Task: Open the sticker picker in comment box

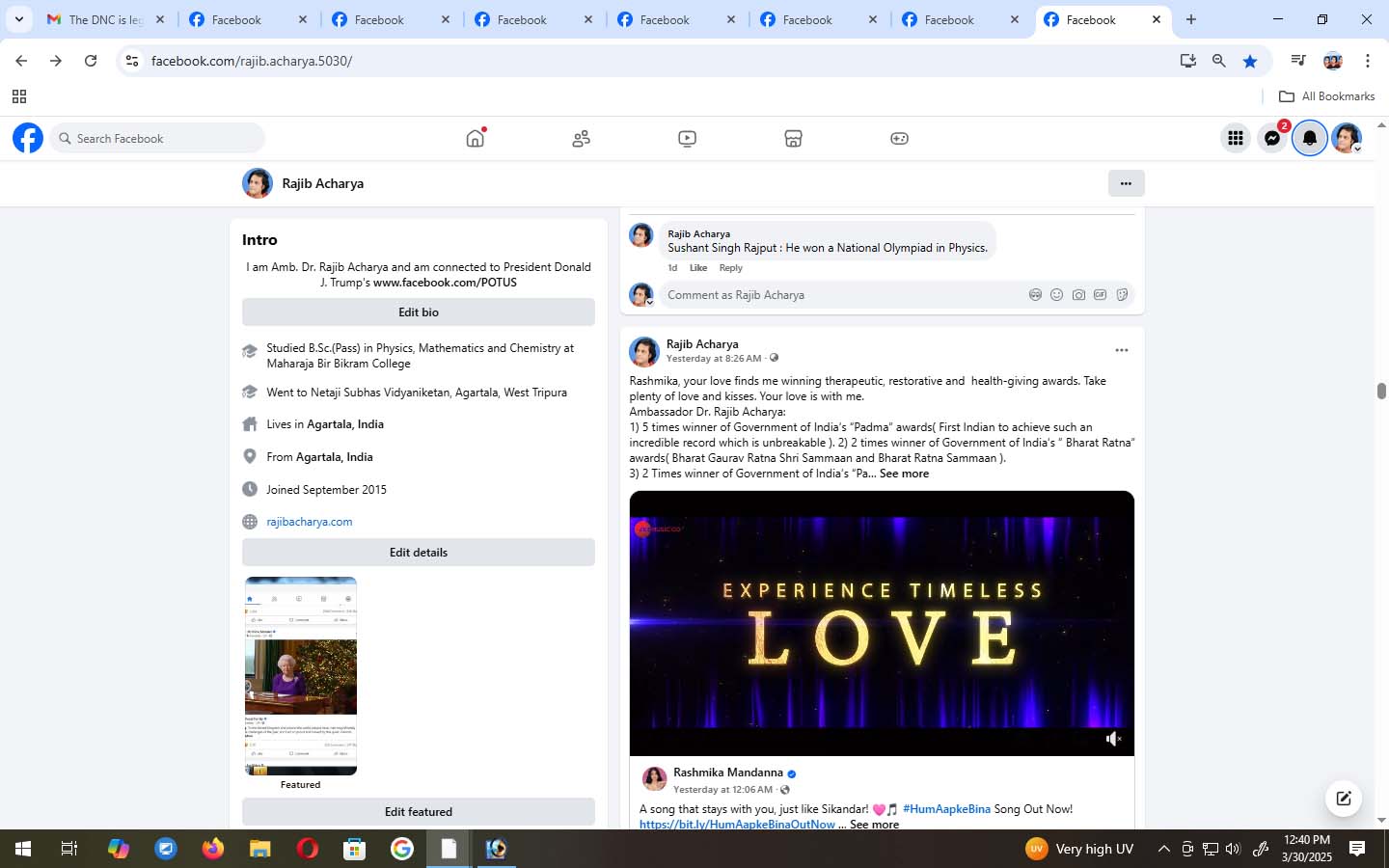Action: [x=1122, y=295]
